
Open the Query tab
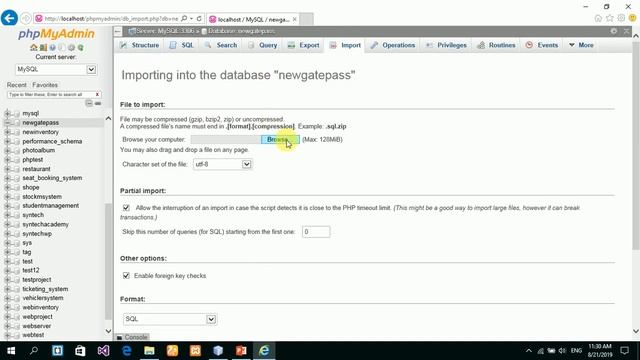point(262,45)
